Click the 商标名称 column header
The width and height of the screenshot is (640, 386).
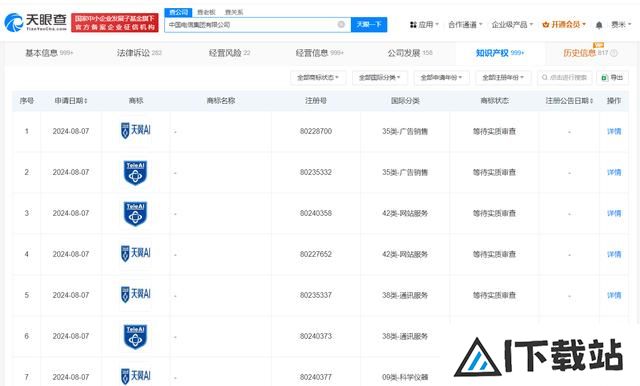click(220, 100)
